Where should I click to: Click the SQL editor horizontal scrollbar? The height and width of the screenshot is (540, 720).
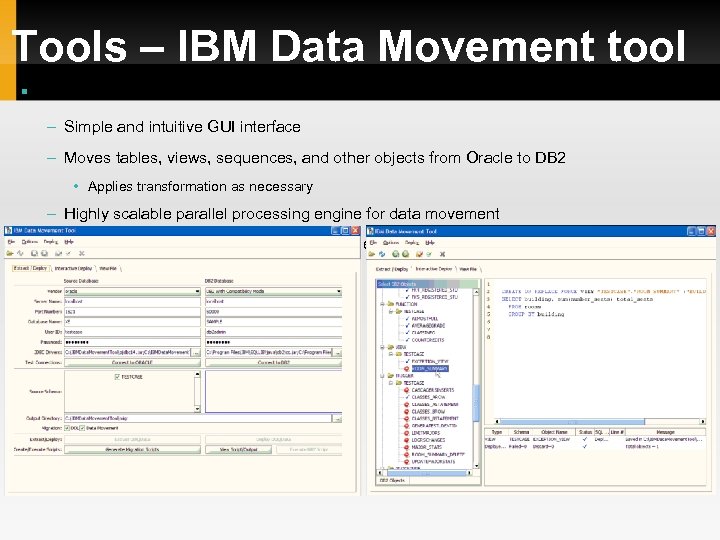[x=599, y=421]
